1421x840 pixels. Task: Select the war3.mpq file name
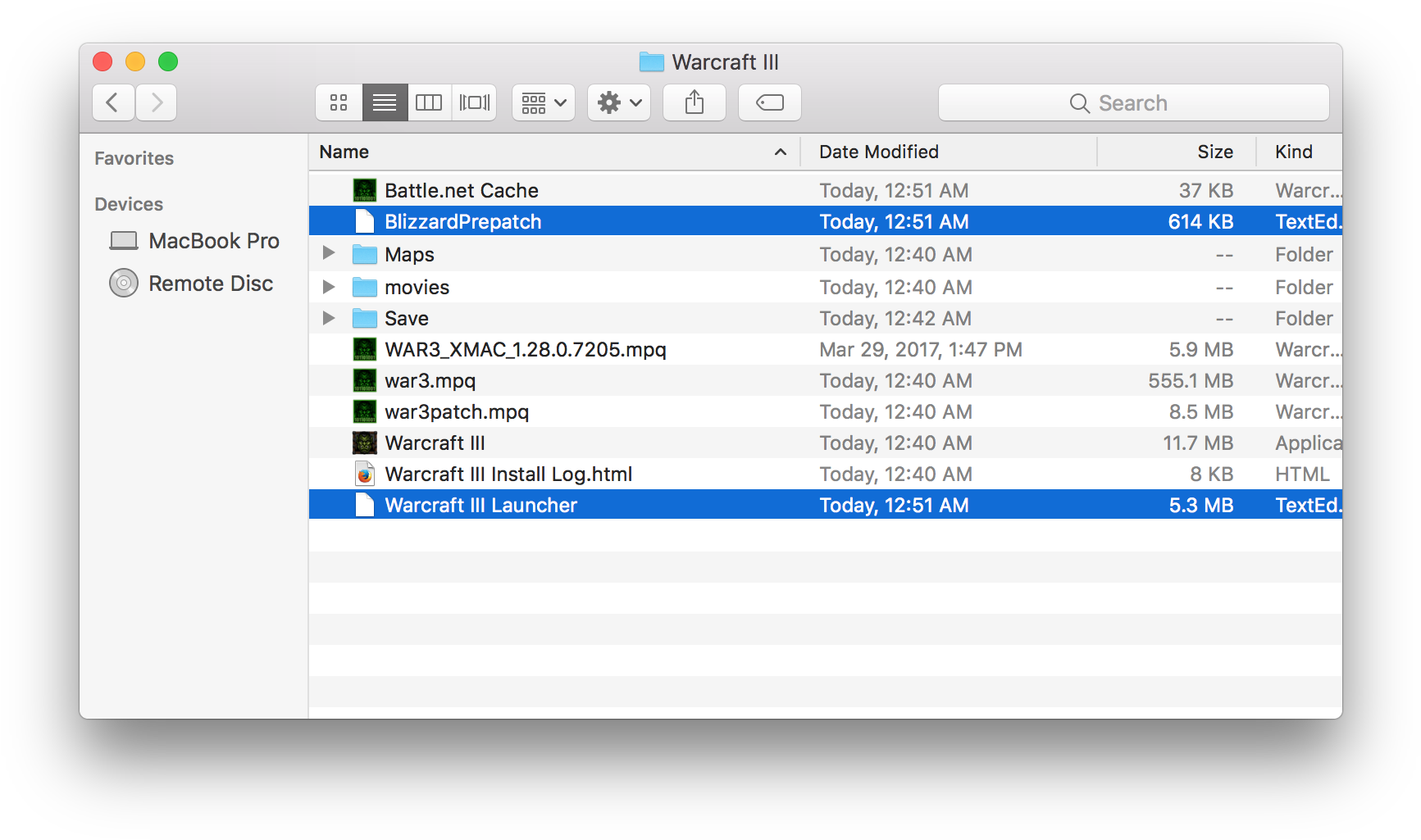coord(430,381)
